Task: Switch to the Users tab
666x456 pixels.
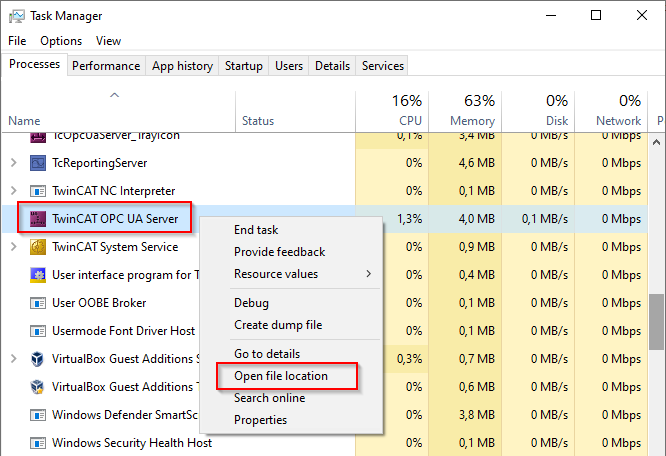Action: [289, 66]
